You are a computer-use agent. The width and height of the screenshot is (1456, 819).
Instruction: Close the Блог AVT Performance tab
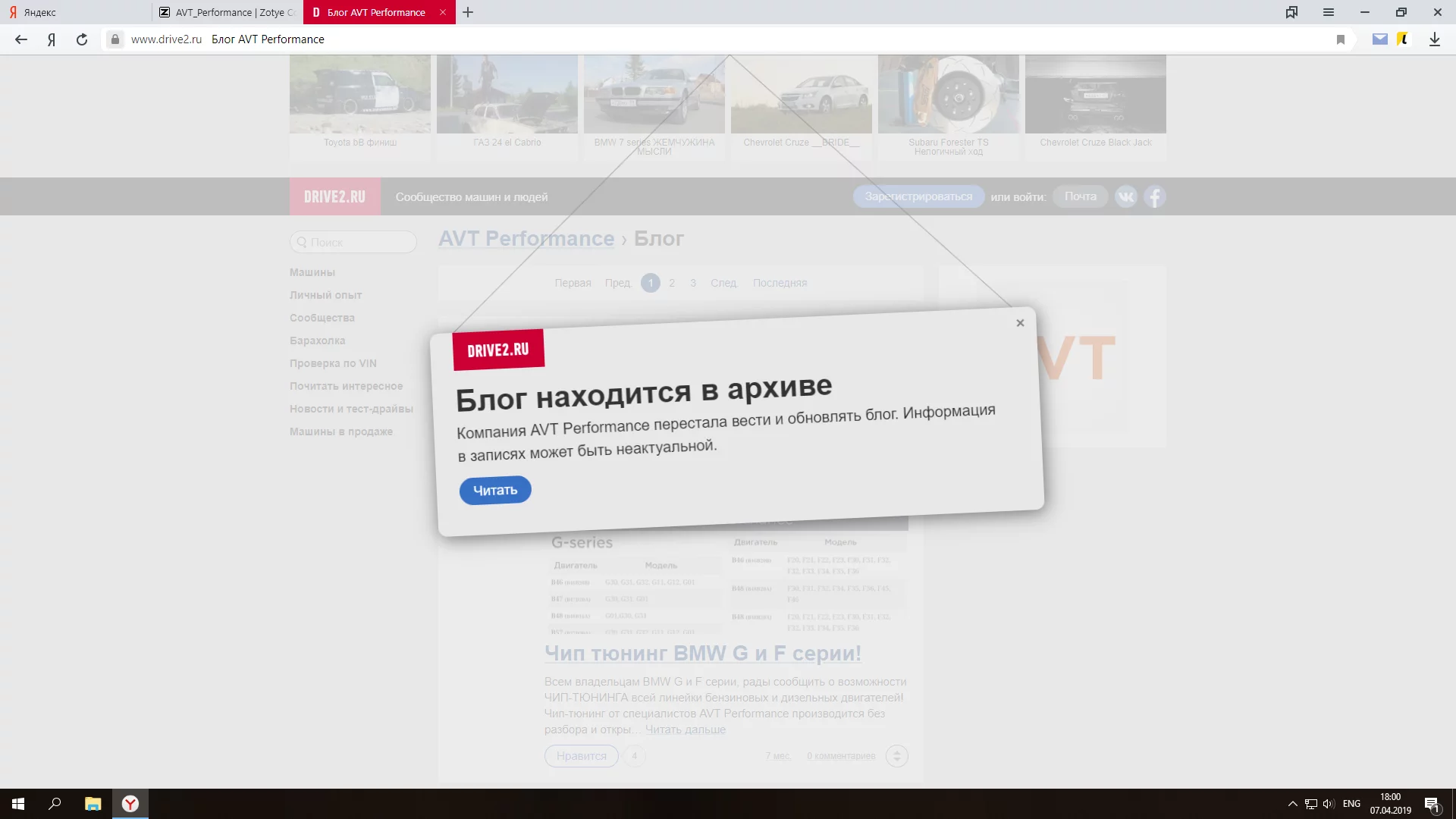point(443,12)
